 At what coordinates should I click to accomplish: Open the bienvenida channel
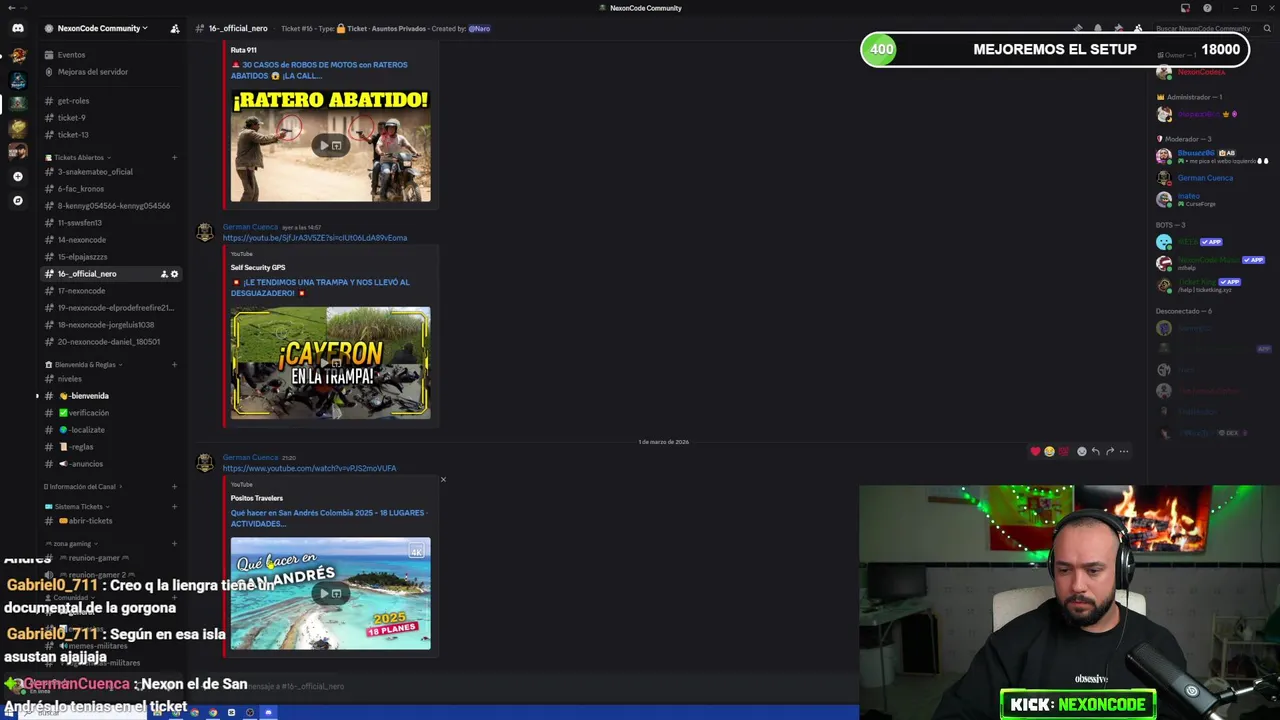(83, 396)
